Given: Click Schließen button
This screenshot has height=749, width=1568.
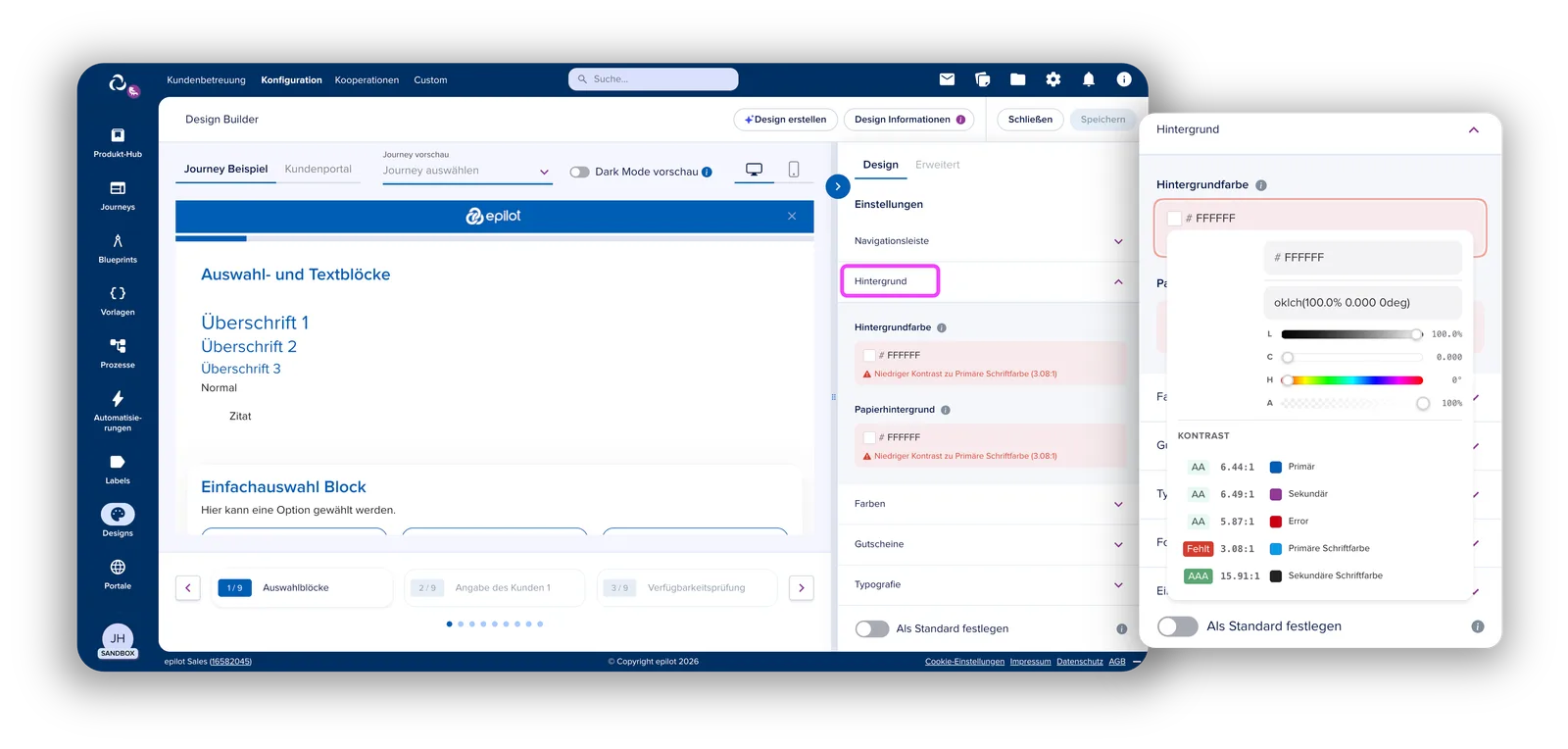Looking at the screenshot, I should pos(1030,120).
